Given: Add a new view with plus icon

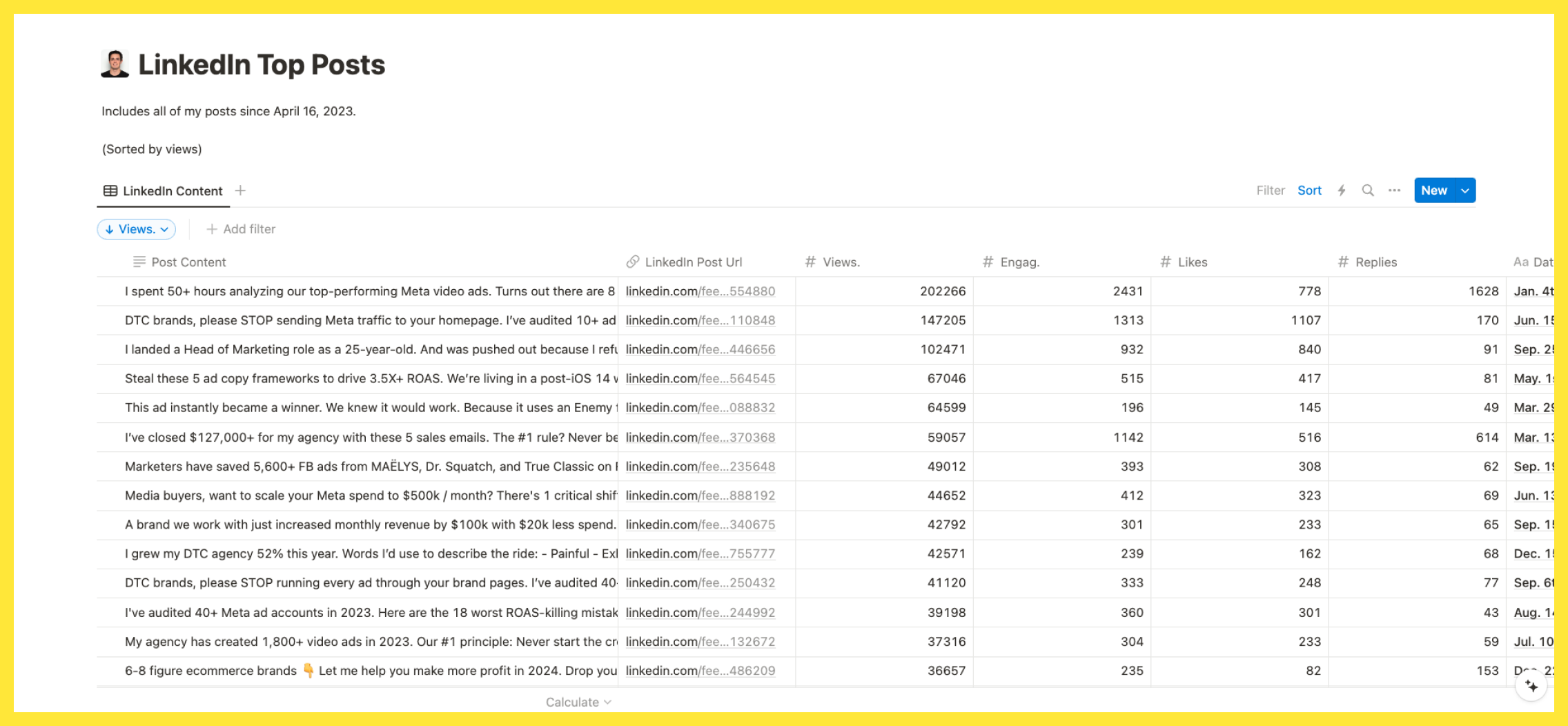Looking at the screenshot, I should tap(240, 190).
